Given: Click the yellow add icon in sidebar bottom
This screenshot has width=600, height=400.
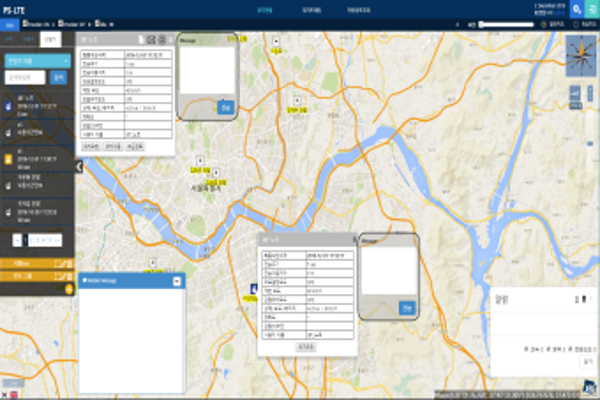Looking at the screenshot, I should (68, 289).
